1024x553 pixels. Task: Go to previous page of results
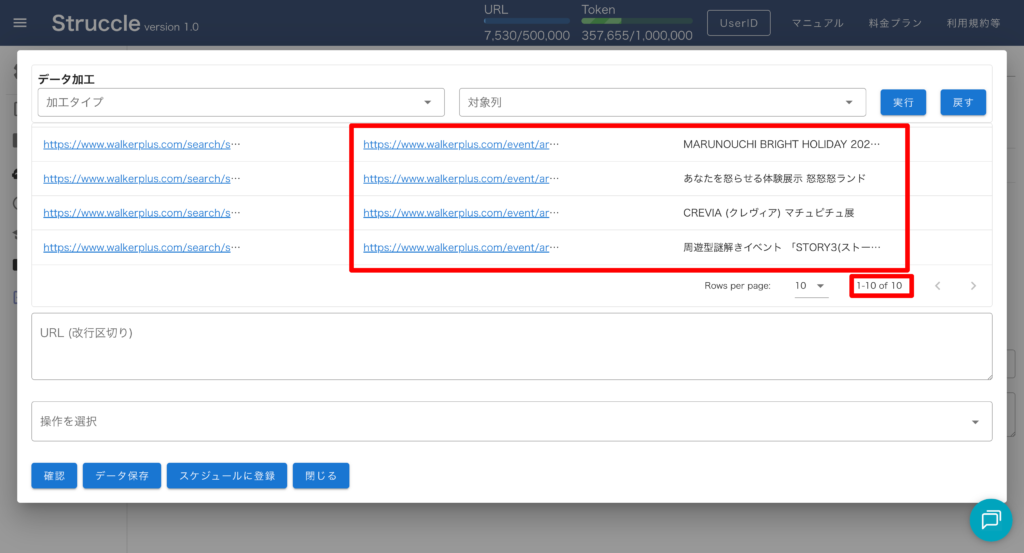coord(937,286)
